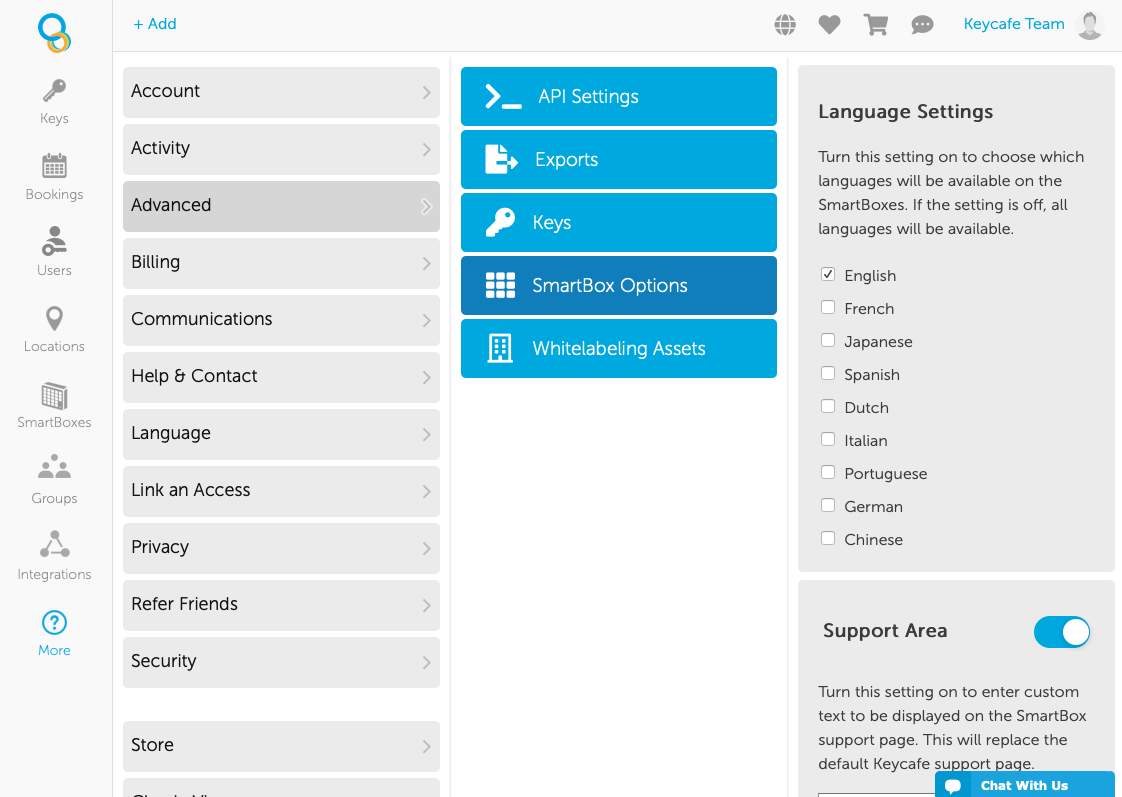Open the SmartBox Options tile
The image size is (1122, 797).
click(x=619, y=285)
